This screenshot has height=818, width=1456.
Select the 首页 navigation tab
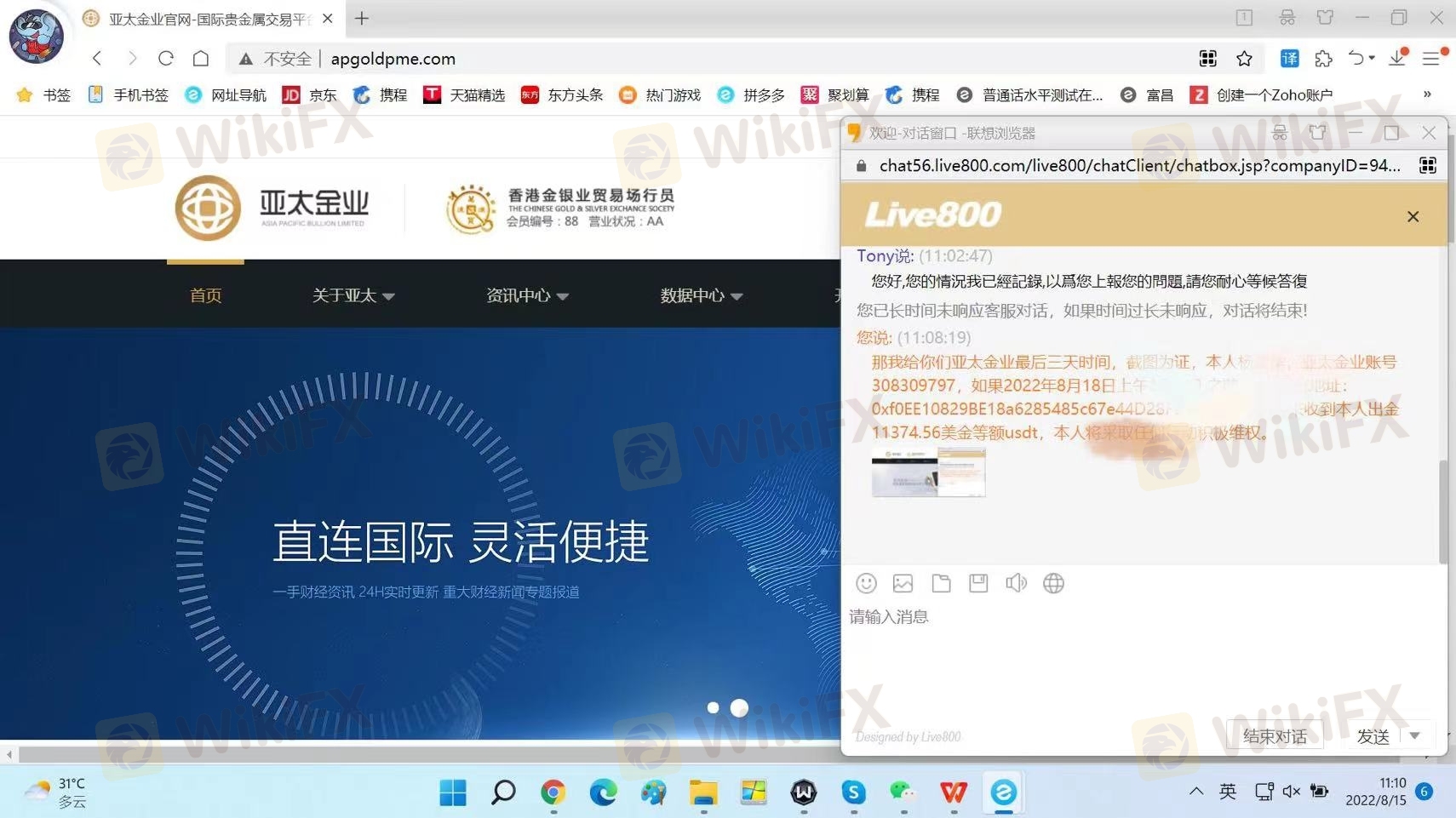click(205, 295)
